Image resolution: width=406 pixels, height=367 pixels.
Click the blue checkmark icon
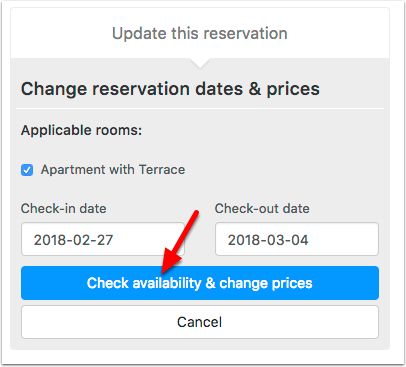click(27, 170)
